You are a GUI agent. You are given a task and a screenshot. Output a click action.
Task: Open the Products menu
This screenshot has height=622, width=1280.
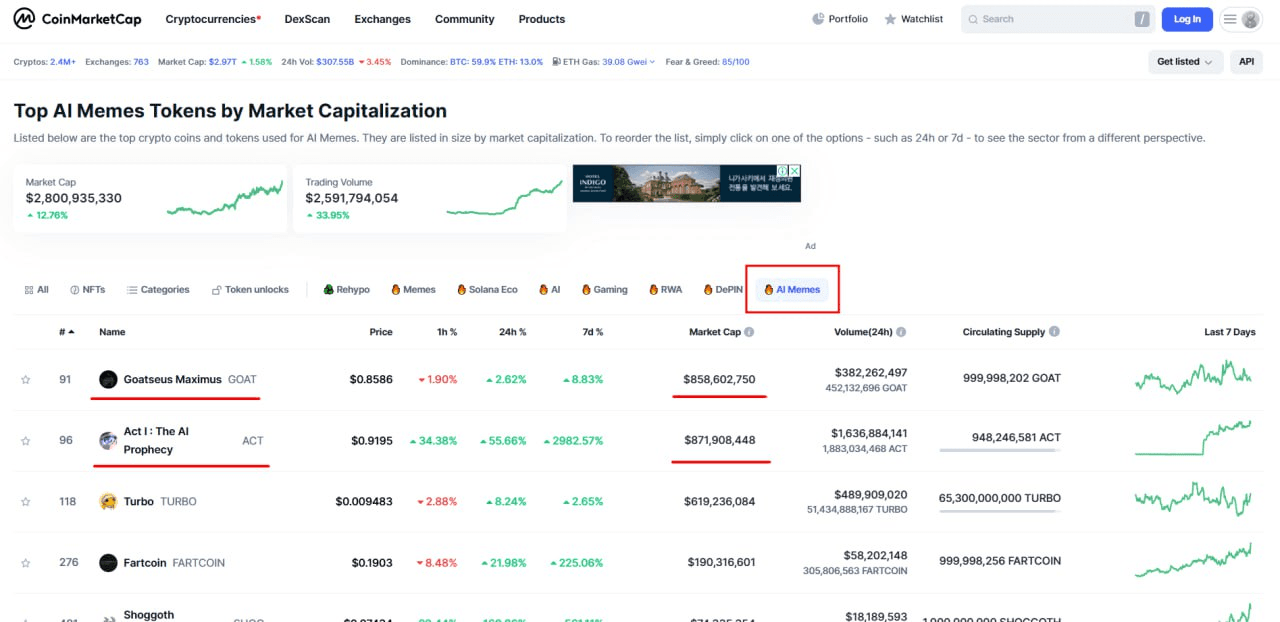click(542, 19)
